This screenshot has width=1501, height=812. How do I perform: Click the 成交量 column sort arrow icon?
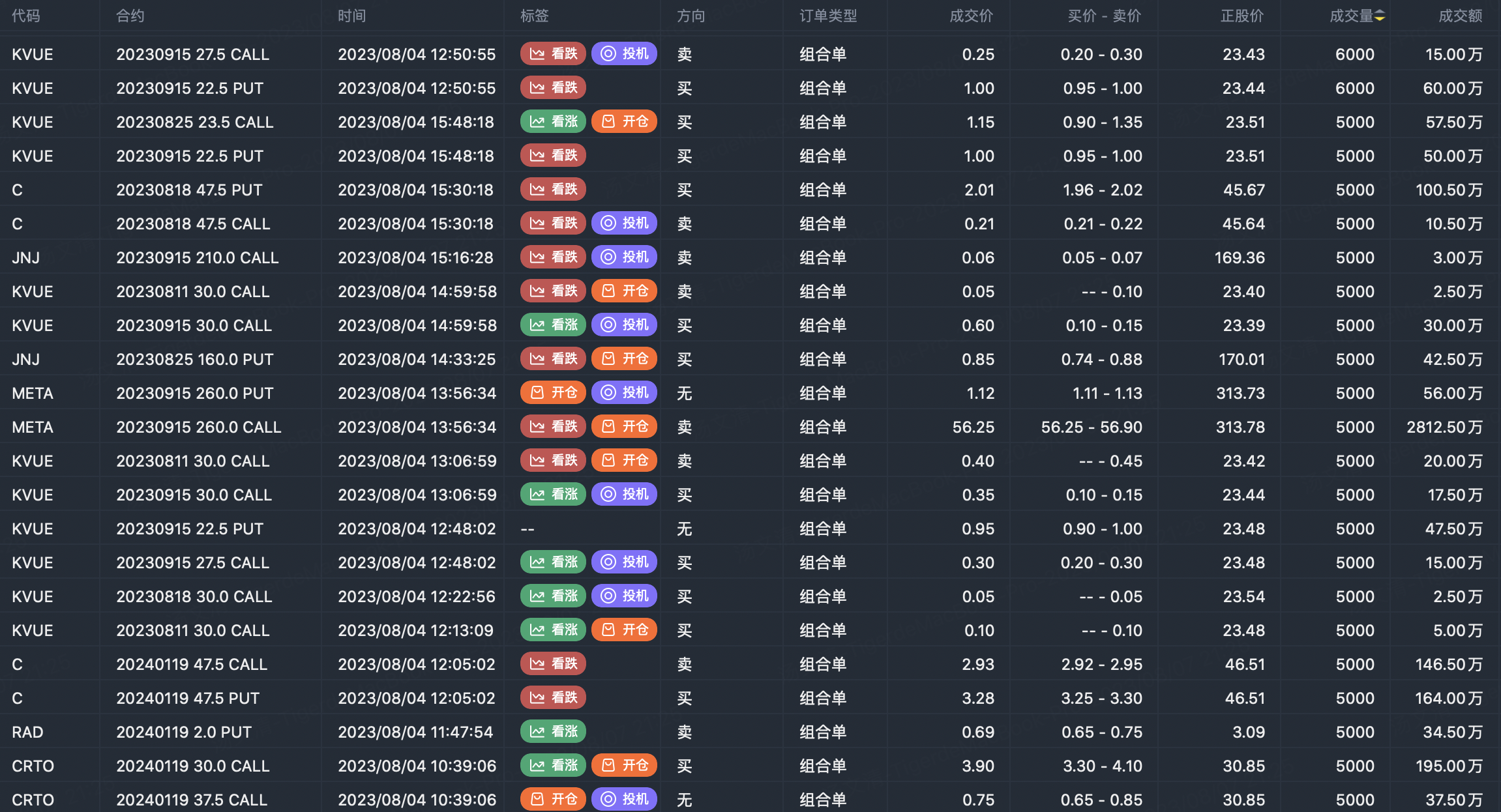1380,16
